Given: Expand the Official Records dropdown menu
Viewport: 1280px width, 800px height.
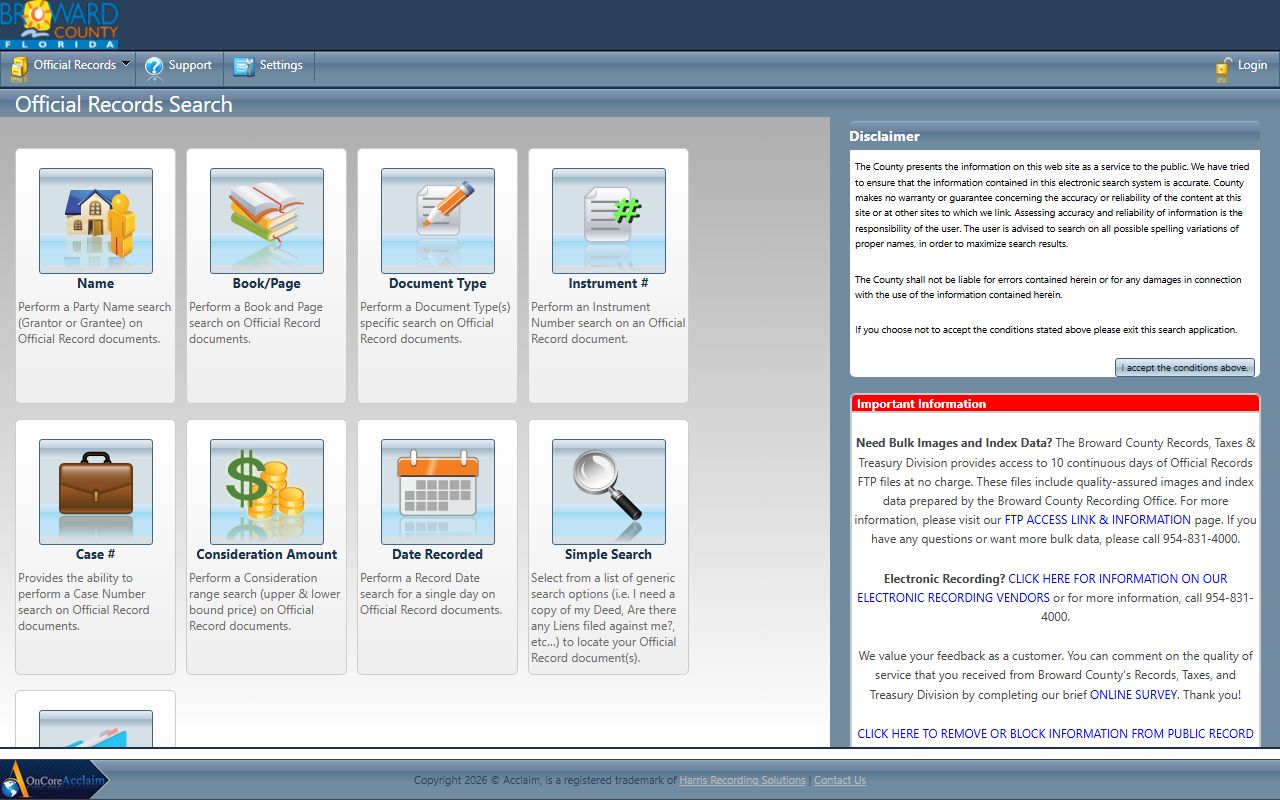Looking at the screenshot, I should click(72, 66).
